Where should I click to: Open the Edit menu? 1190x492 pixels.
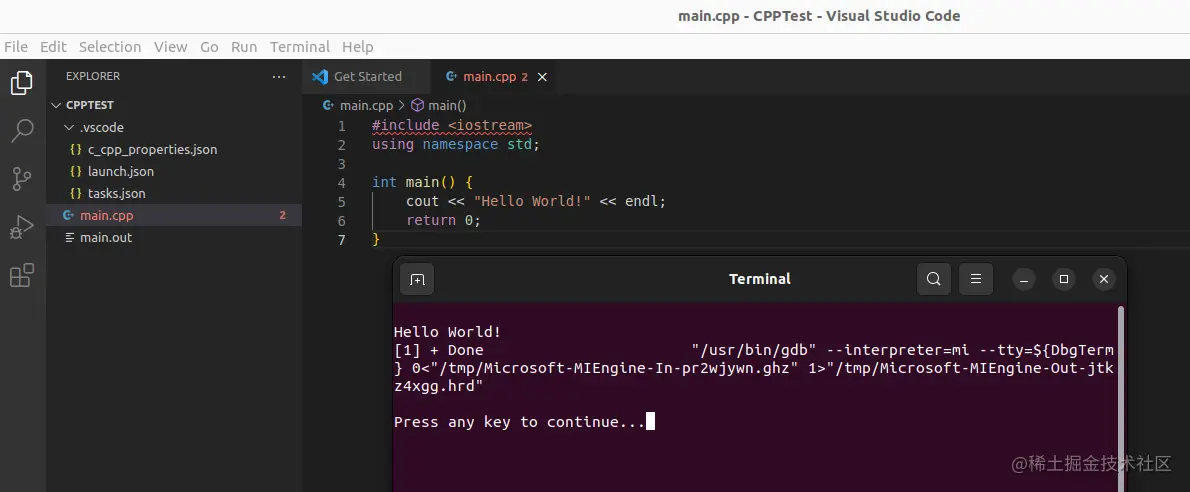[x=53, y=47]
